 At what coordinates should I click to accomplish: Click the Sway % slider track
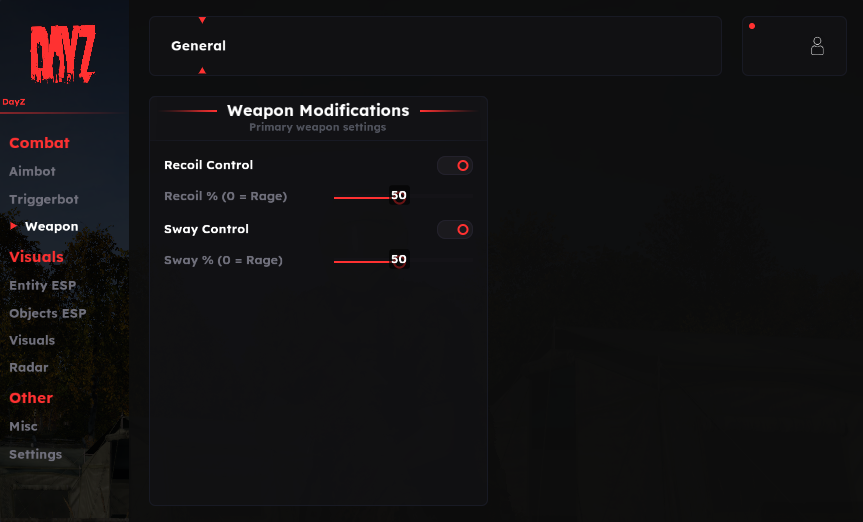403,261
